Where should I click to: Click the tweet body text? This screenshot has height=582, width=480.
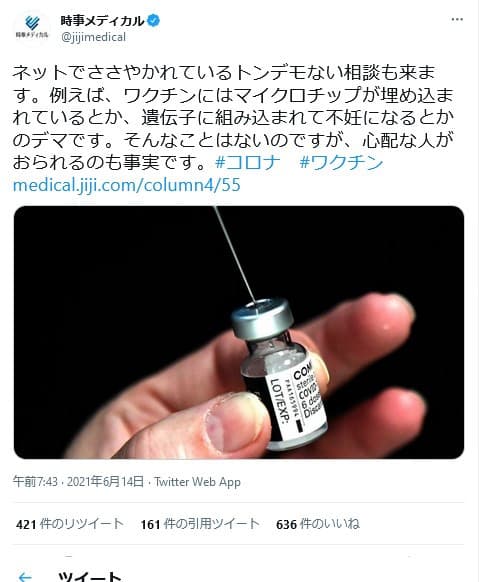click(x=233, y=117)
